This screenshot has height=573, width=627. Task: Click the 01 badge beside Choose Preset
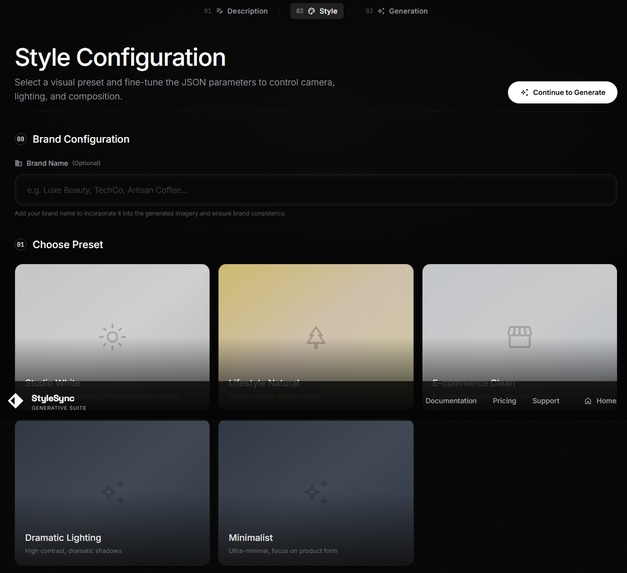[x=20, y=244]
